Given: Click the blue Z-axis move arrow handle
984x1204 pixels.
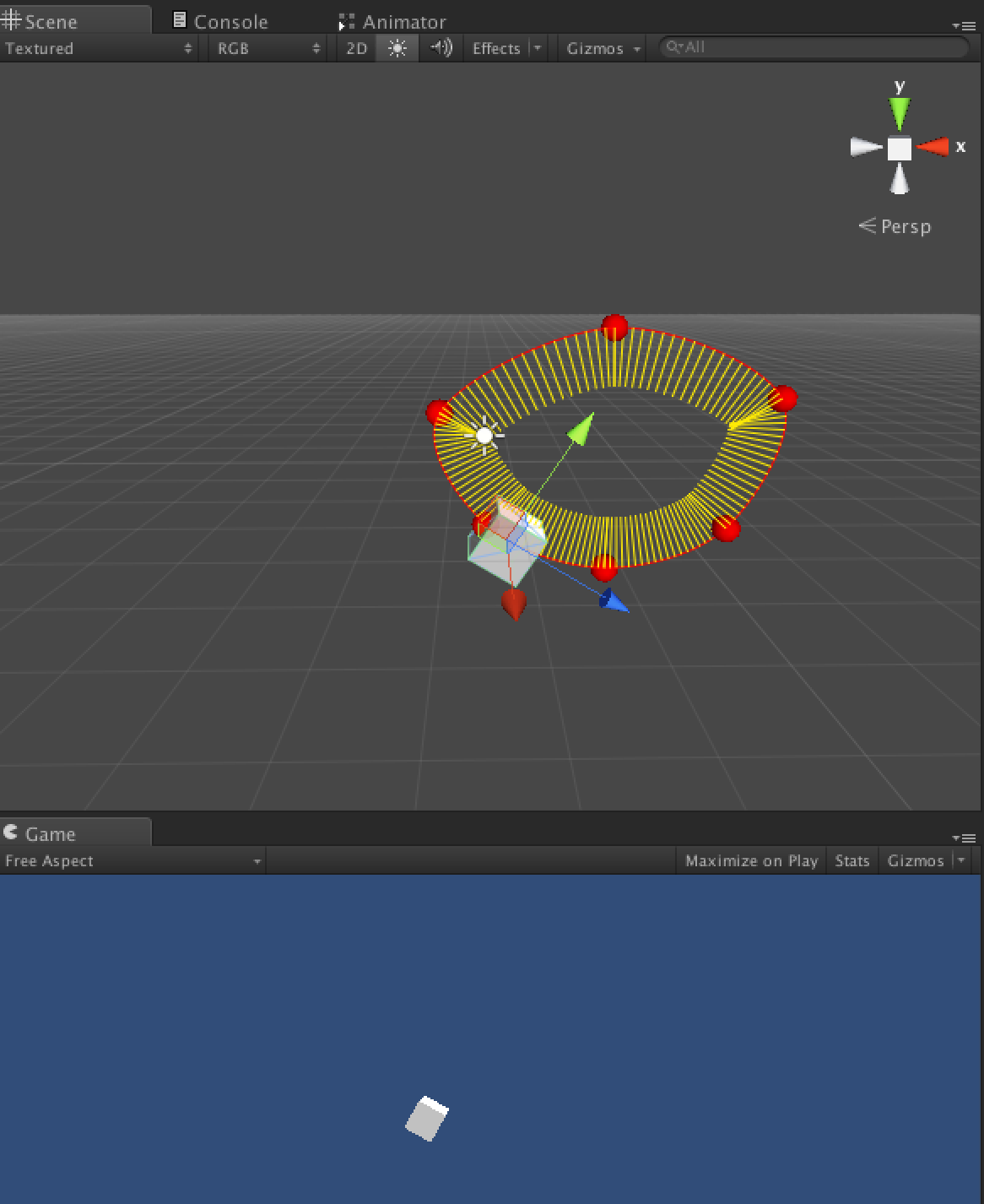Looking at the screenshot, I should coord(614,599).
